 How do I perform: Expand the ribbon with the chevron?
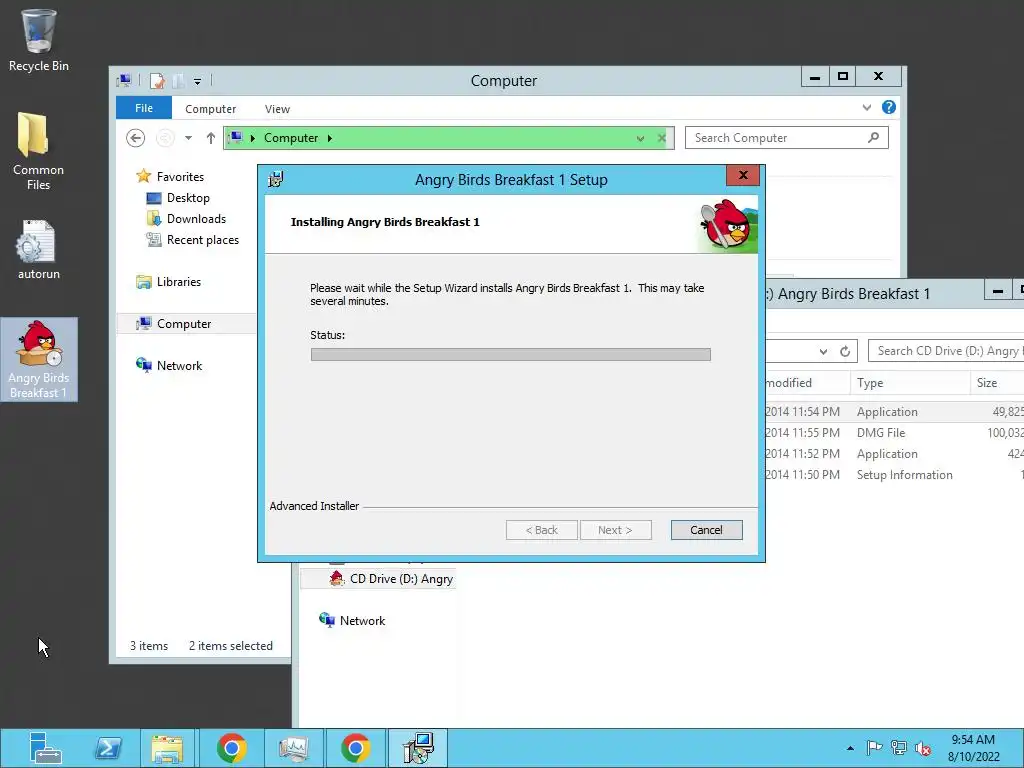click(x=867, y=108)
